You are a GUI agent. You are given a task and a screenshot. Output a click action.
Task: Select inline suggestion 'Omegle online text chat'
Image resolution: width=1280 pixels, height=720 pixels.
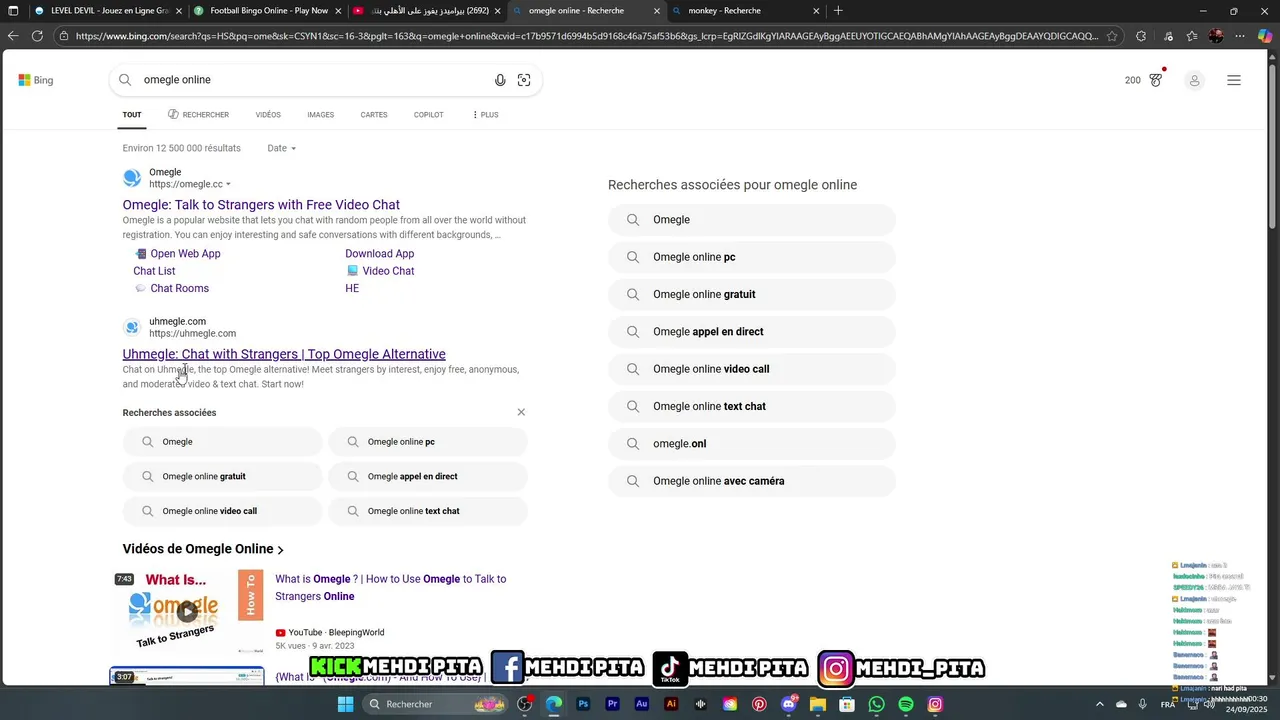428,511
